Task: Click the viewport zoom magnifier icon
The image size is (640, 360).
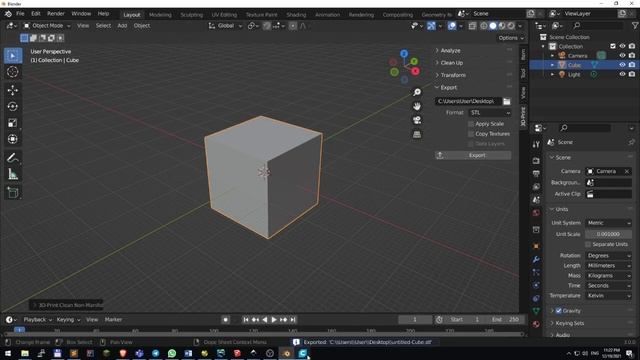Action: coord(417,92)
